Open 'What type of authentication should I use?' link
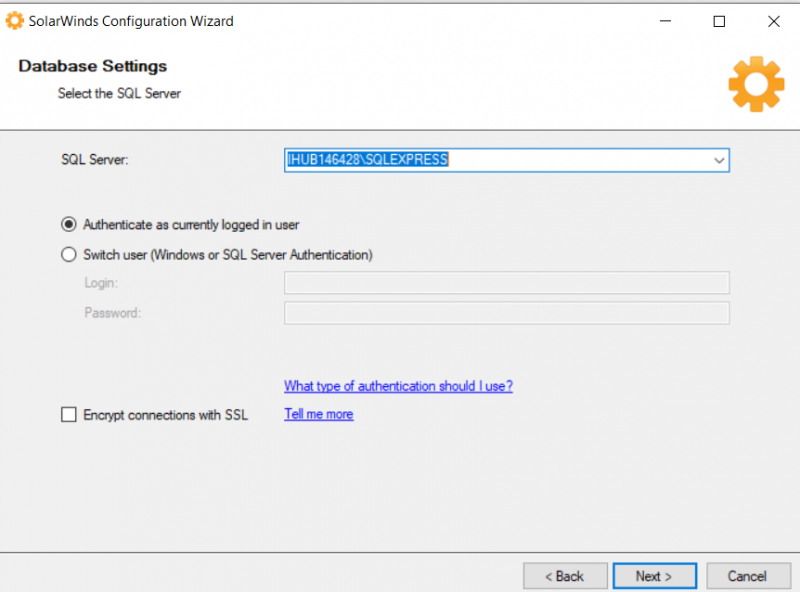This screenshot has width=800, height=592. (x=398, y=386)
